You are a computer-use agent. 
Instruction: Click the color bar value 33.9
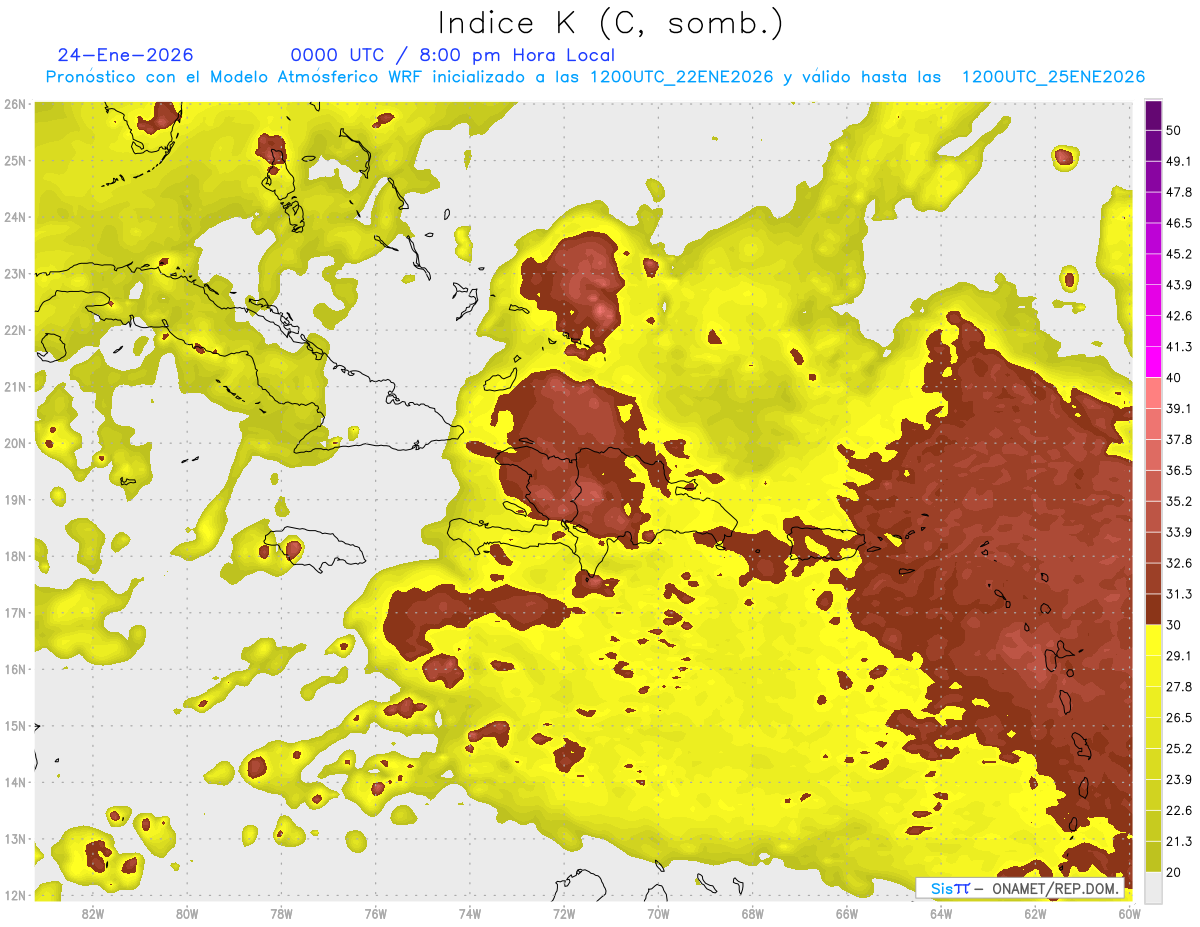click(x=1178, y=532)
